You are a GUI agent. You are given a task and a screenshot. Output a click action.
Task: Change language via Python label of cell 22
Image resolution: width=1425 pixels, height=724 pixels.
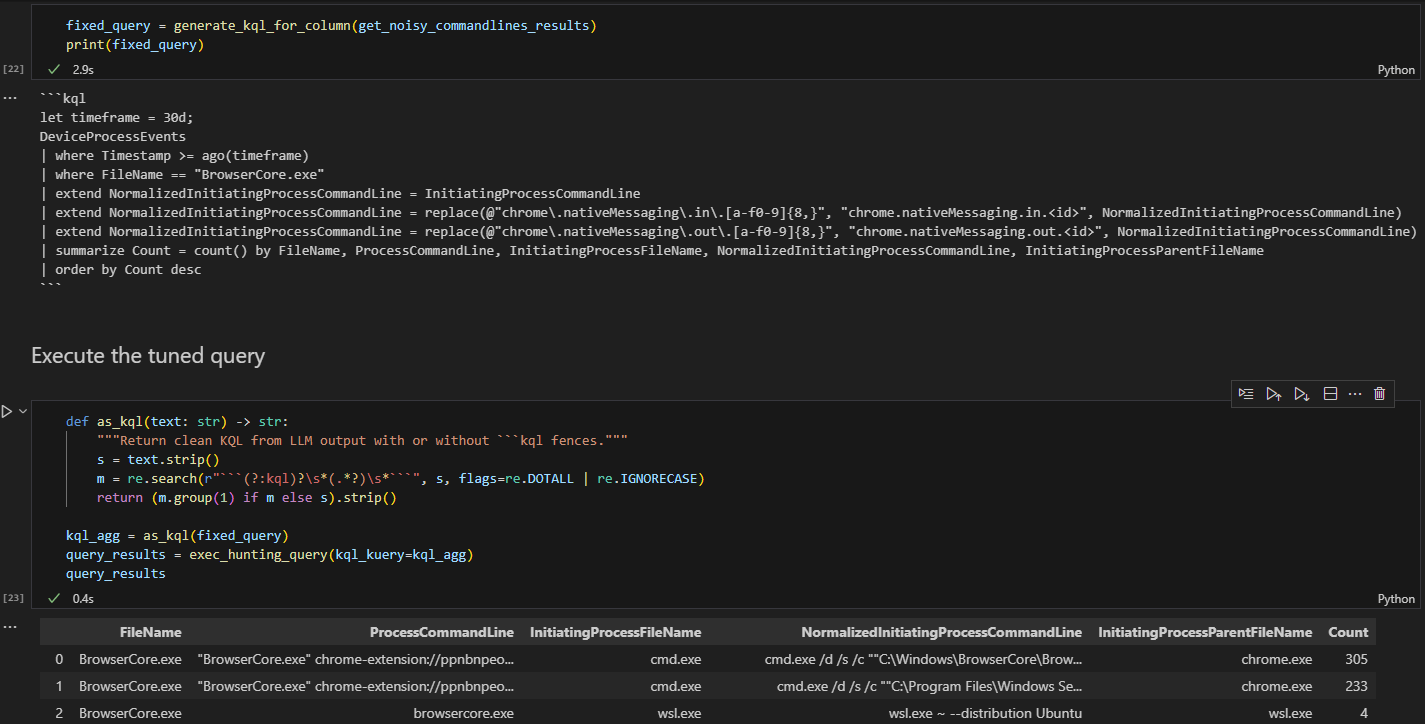[1396, 70]
